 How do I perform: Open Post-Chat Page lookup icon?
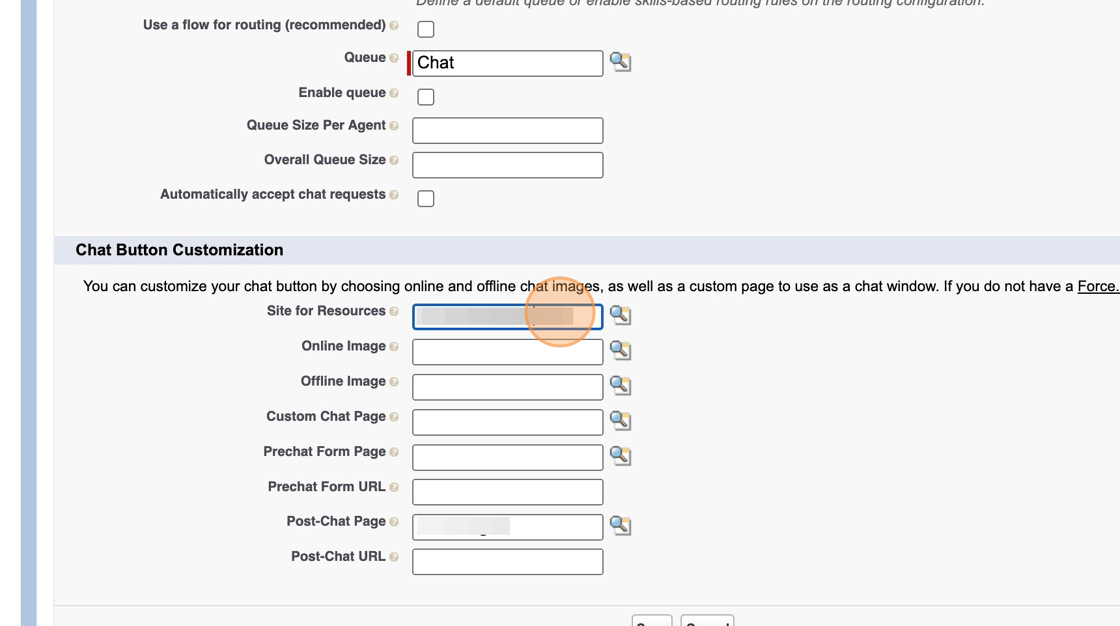point(620,525)
